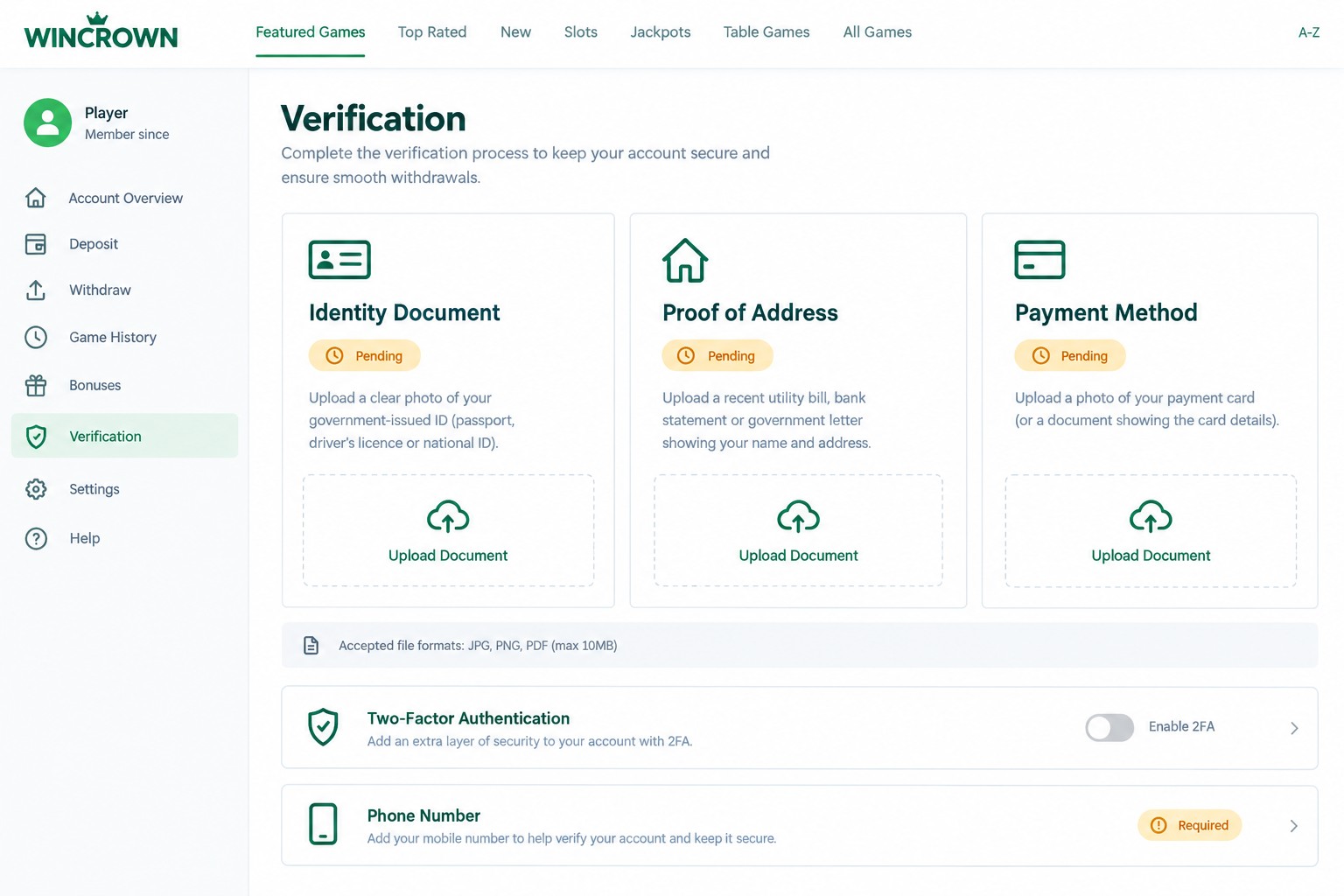Click the Withdraw upload-arrow icon
Image resolution: width=1344 pixels, height=896 pixels.
coord(36,290)
